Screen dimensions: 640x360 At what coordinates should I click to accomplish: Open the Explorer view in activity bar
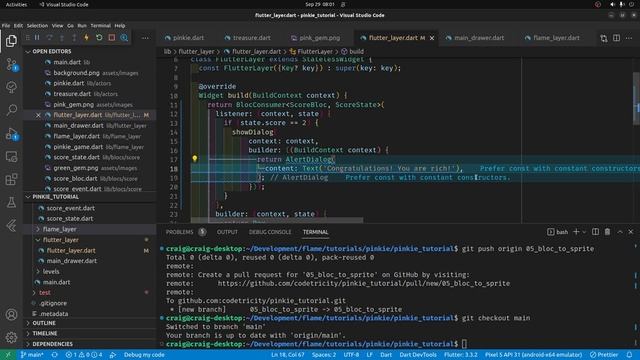(11, 41)
